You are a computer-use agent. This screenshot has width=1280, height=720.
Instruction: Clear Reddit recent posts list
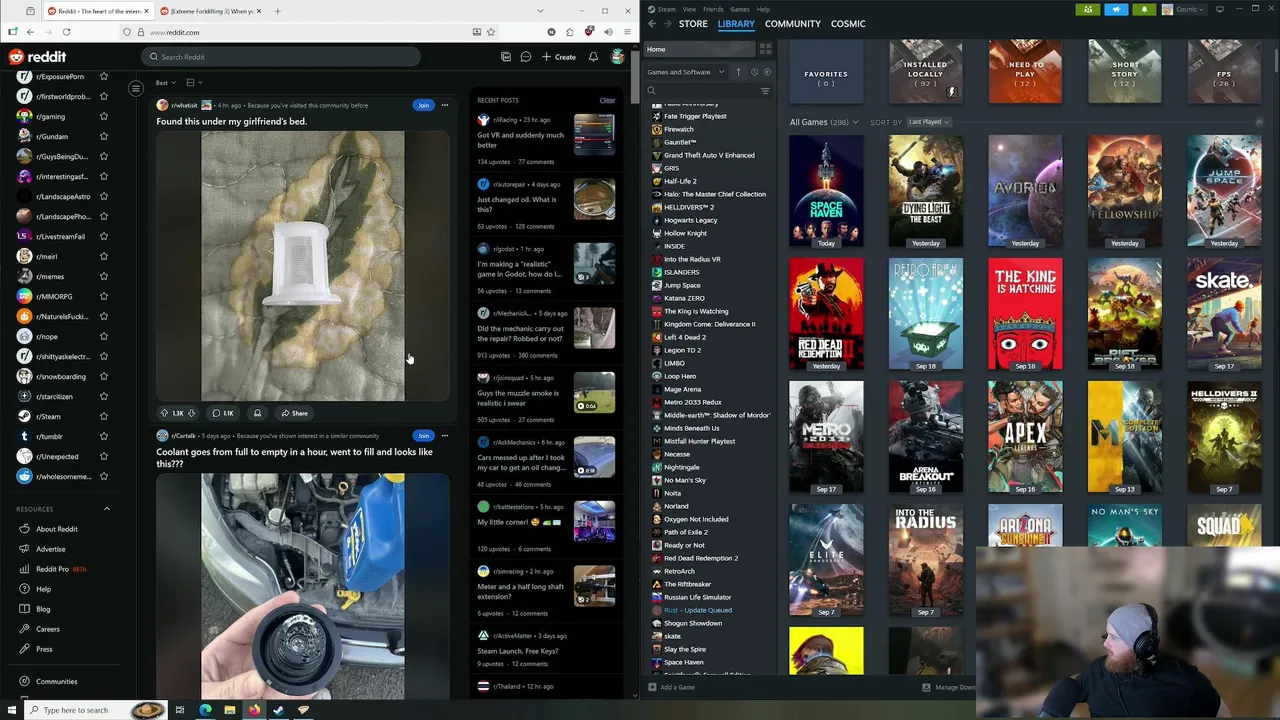[x=607, y=100]
